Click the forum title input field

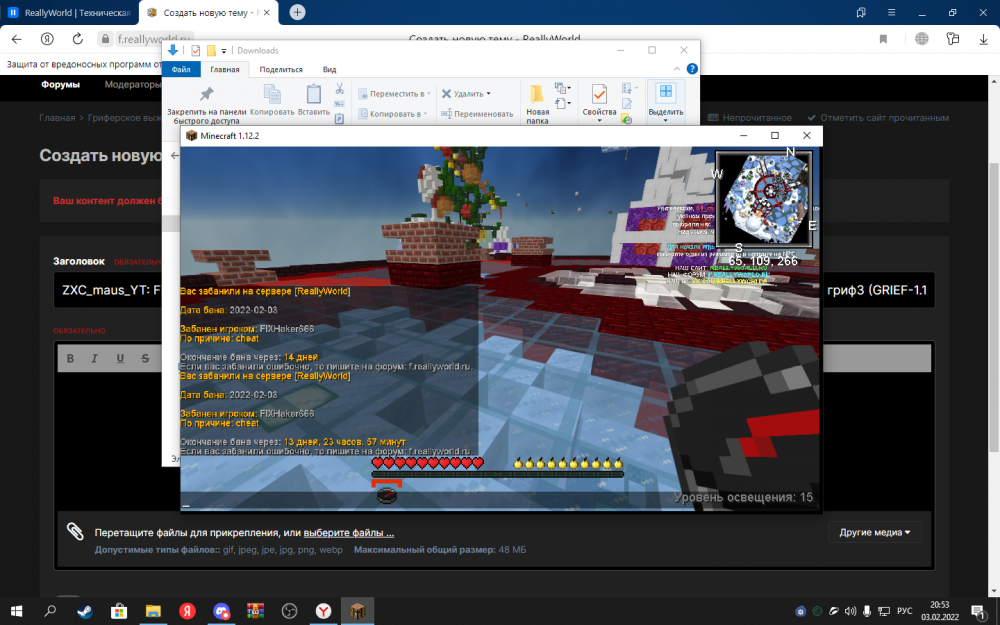click(494, 290)
